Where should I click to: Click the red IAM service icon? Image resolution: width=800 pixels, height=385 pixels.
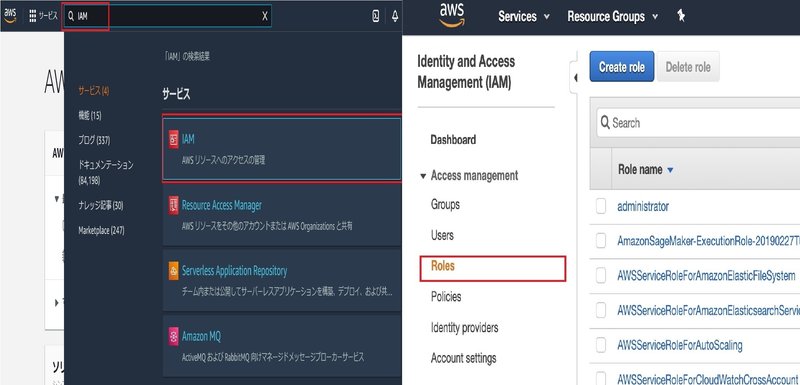point(173,140)
